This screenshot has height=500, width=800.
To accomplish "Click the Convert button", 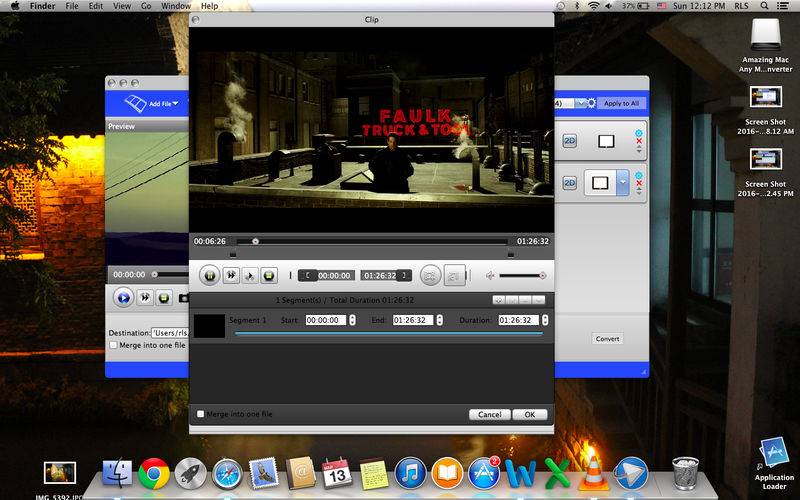I will tap(607, 339).
